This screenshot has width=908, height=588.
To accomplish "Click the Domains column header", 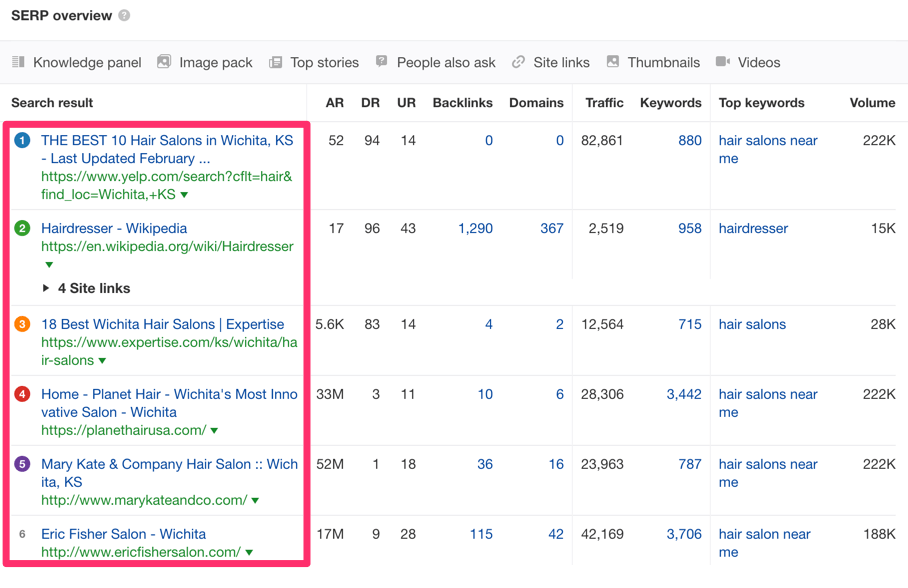I will 536,103.
